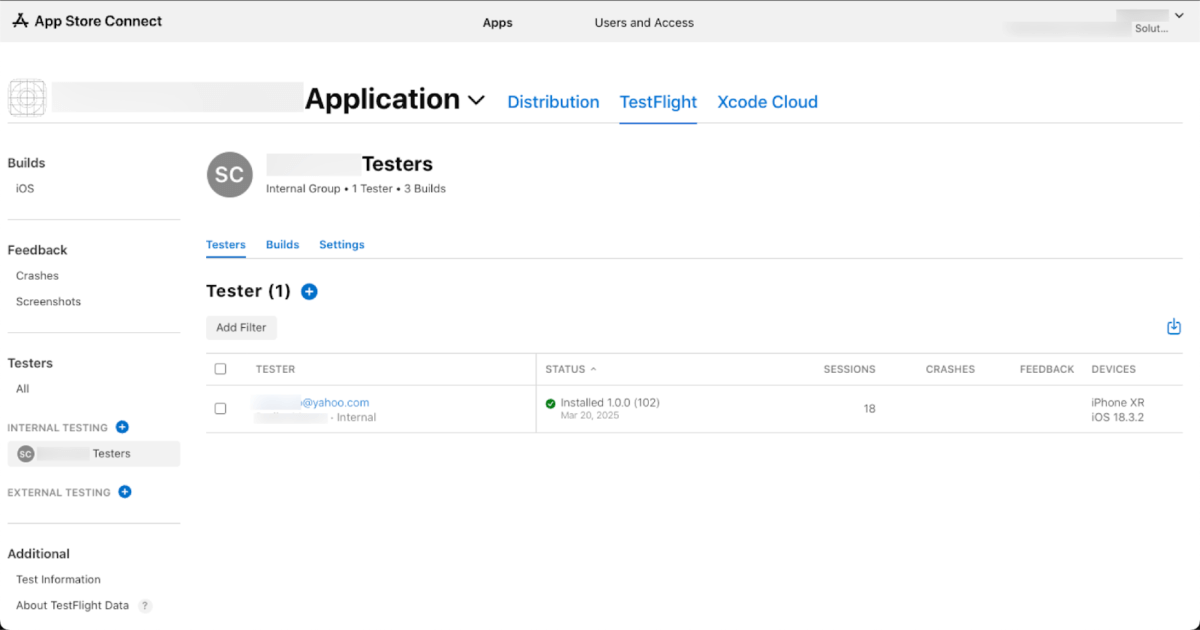The width and height of the screenshot is (1200, 630).
Task: Show All testers in sidebar
Action: pos(22,389)
